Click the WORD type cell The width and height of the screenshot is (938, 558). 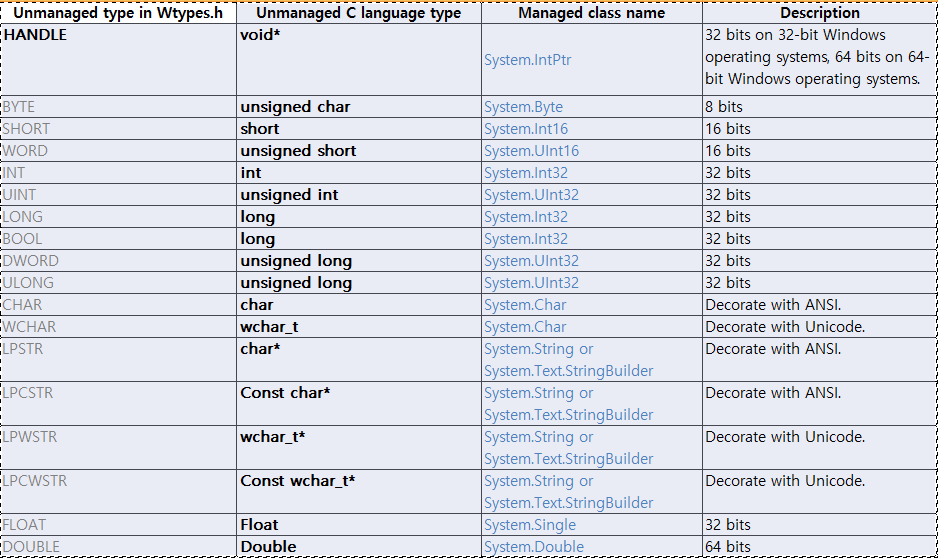[x=118, y=151]
